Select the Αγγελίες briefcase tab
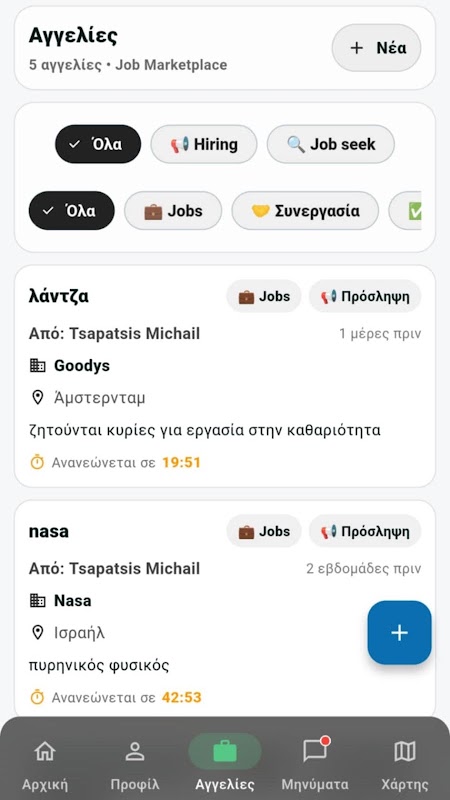450x800 pixels. [x=225, y=765]
